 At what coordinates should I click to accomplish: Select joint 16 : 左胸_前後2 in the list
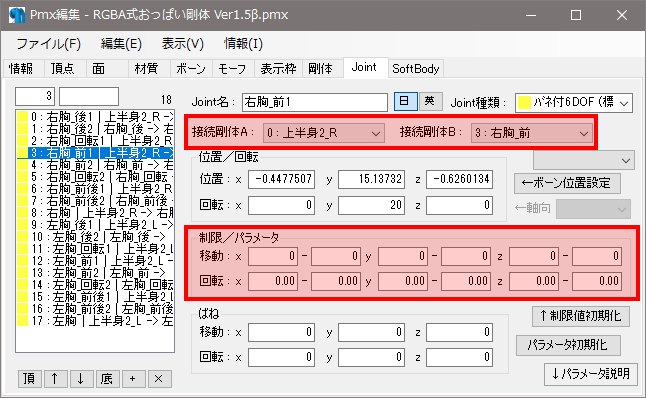(x=95, y=309)
